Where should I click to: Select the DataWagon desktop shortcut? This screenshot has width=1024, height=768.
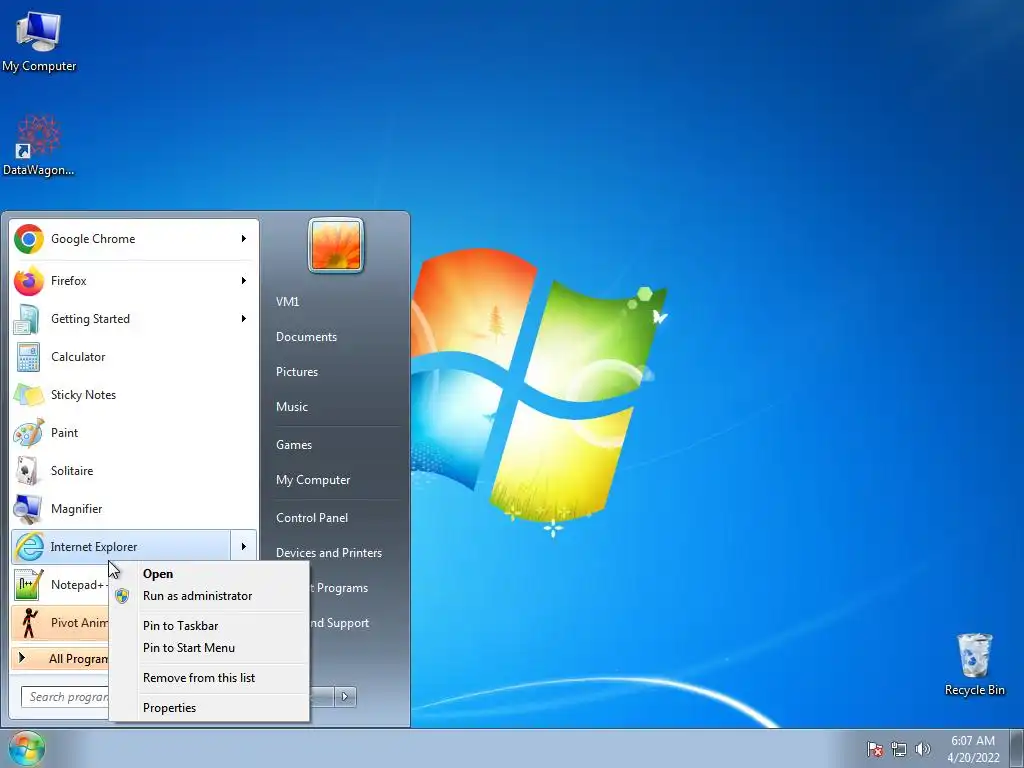click(39, 145)
